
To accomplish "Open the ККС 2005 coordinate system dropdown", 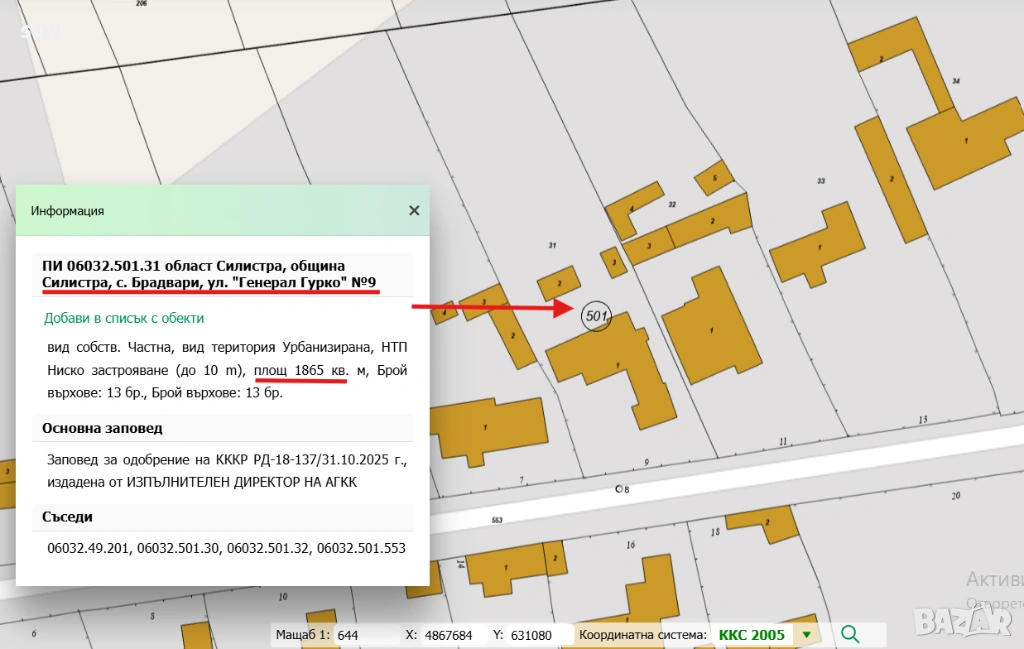I will (806, 635).
